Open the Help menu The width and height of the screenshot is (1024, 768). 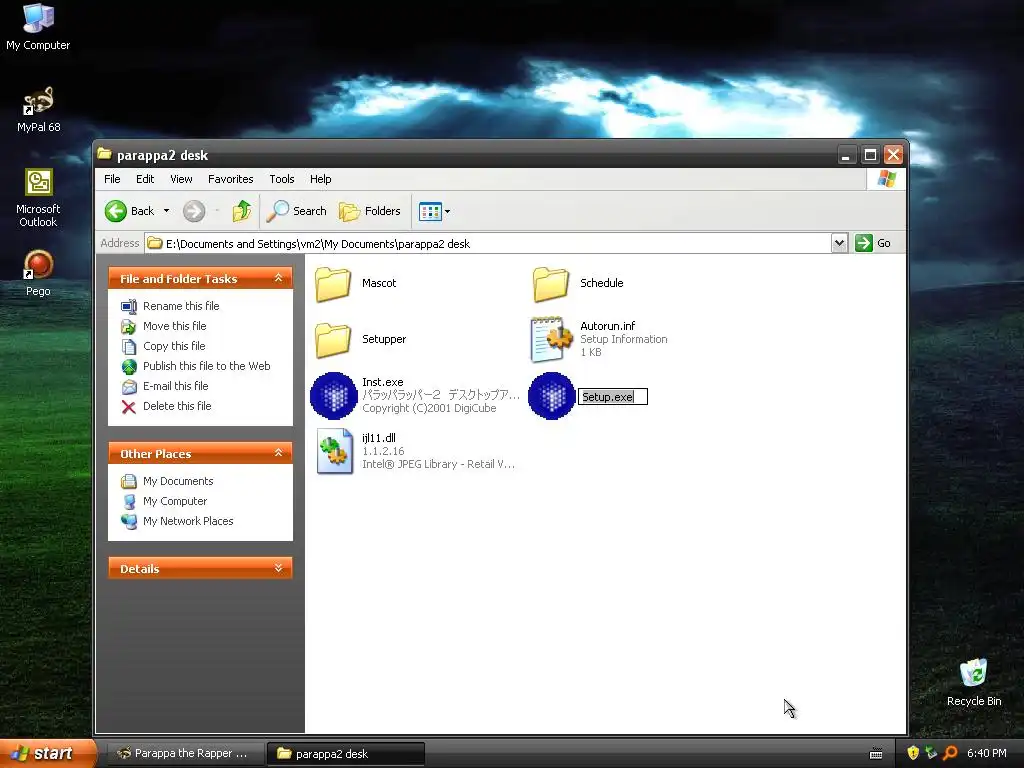pos(320,179)
